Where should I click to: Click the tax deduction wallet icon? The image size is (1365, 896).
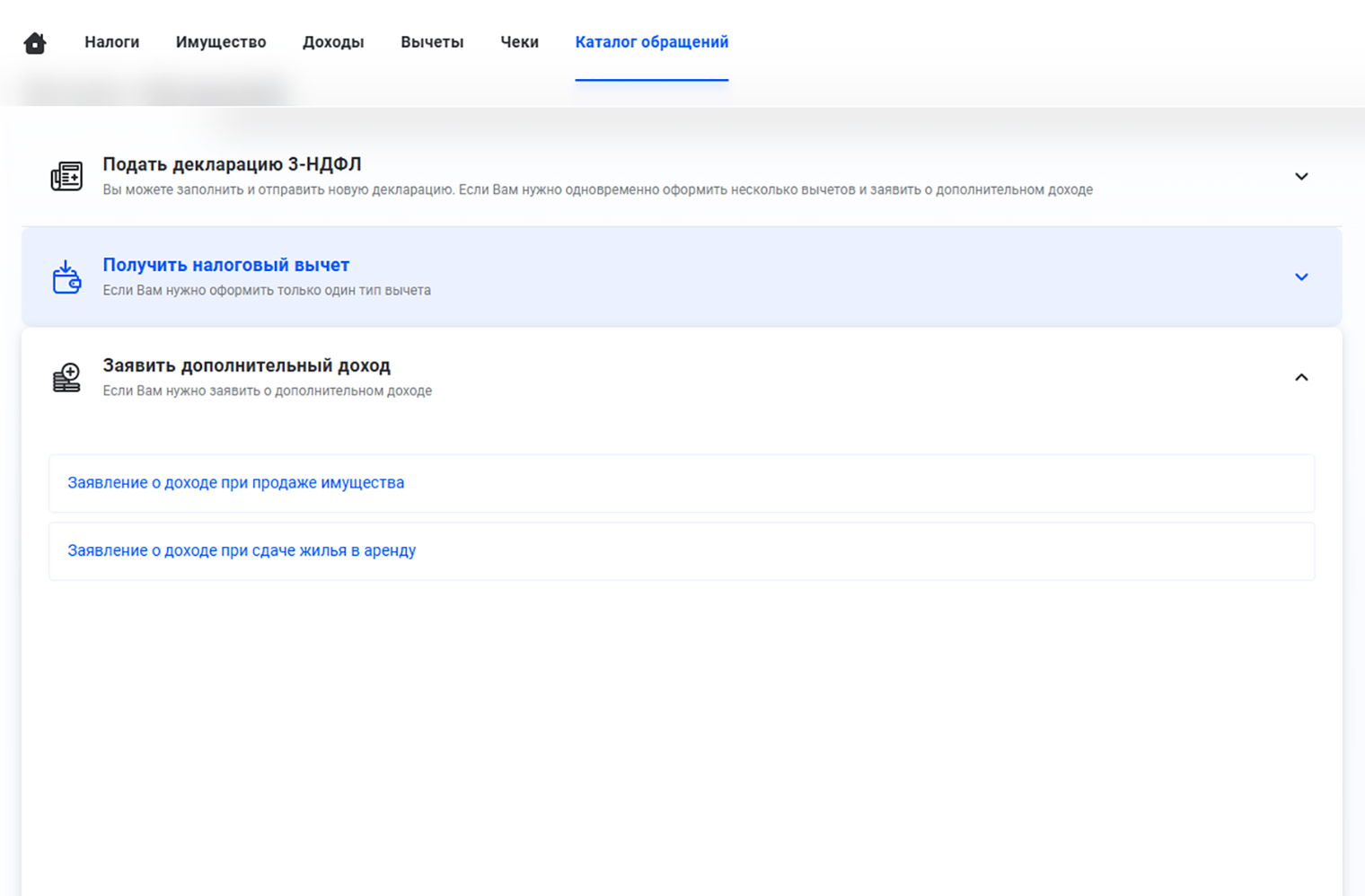[66, 277]
